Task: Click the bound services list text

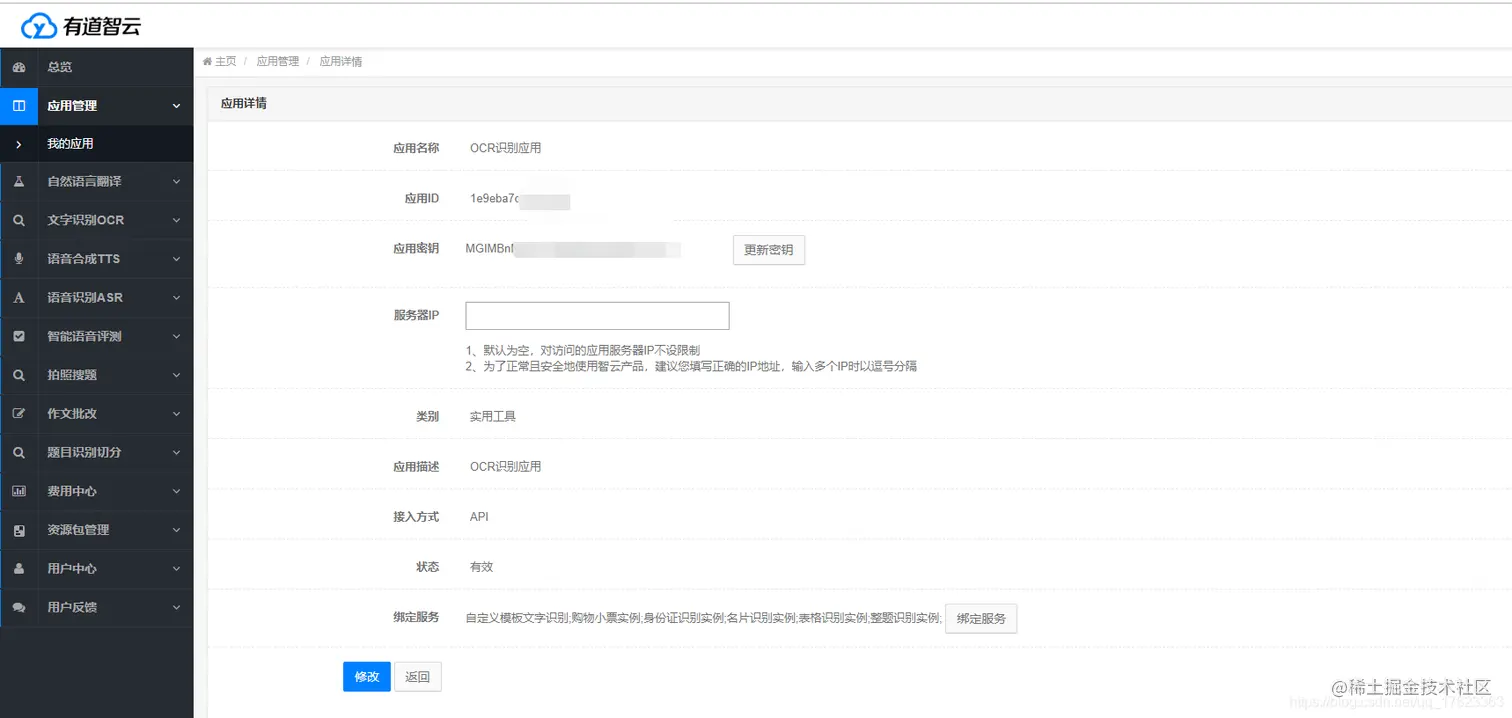Action: click(704, 618)
